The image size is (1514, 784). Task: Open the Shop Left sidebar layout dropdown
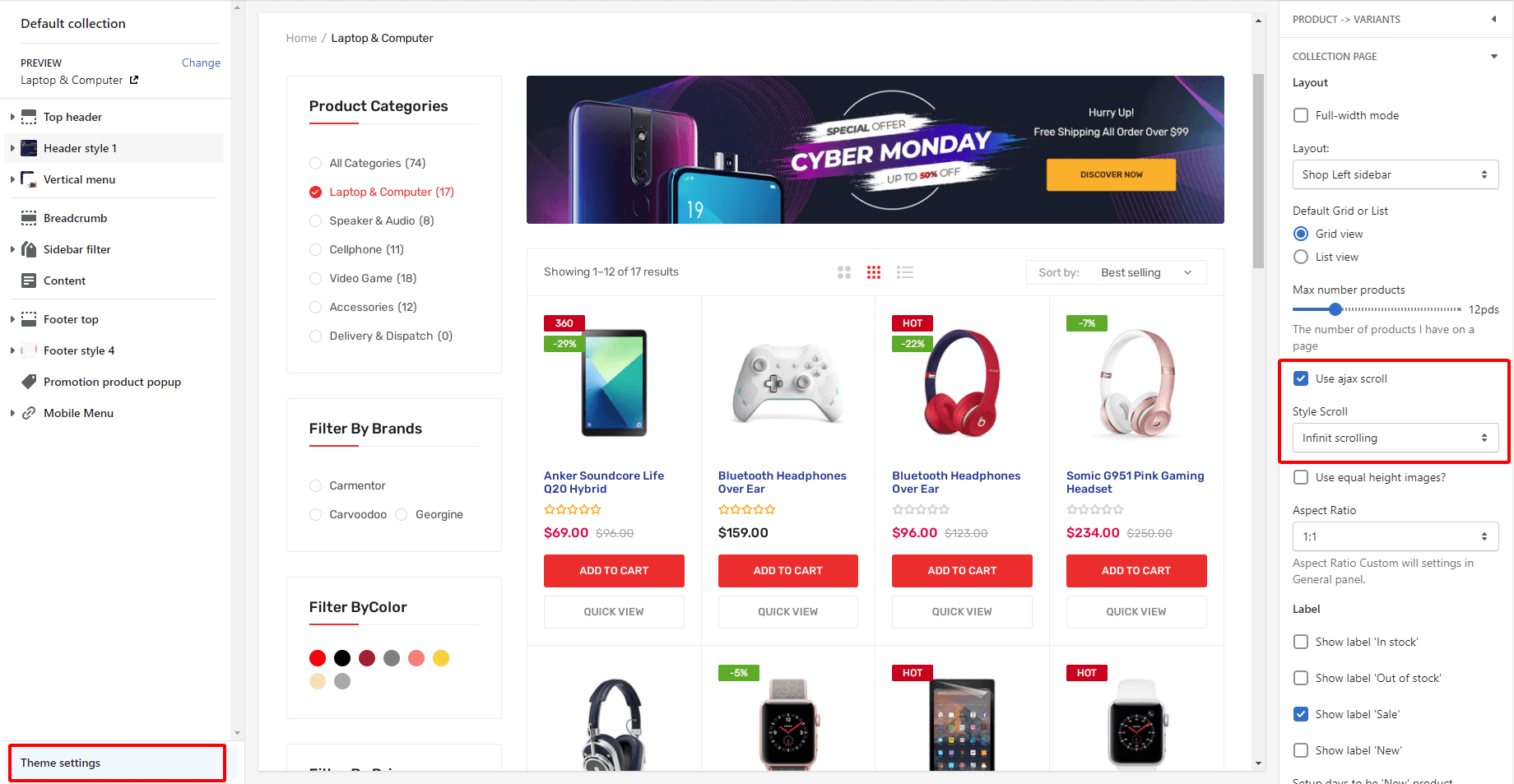coord(1396,174)
